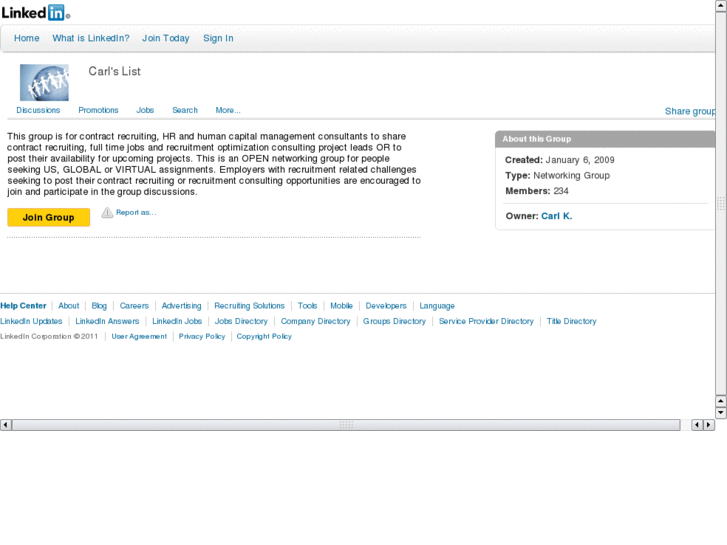Screen dimensions: 727x545
Task: Click the Share group link
Action: click(x=690, y=111)
